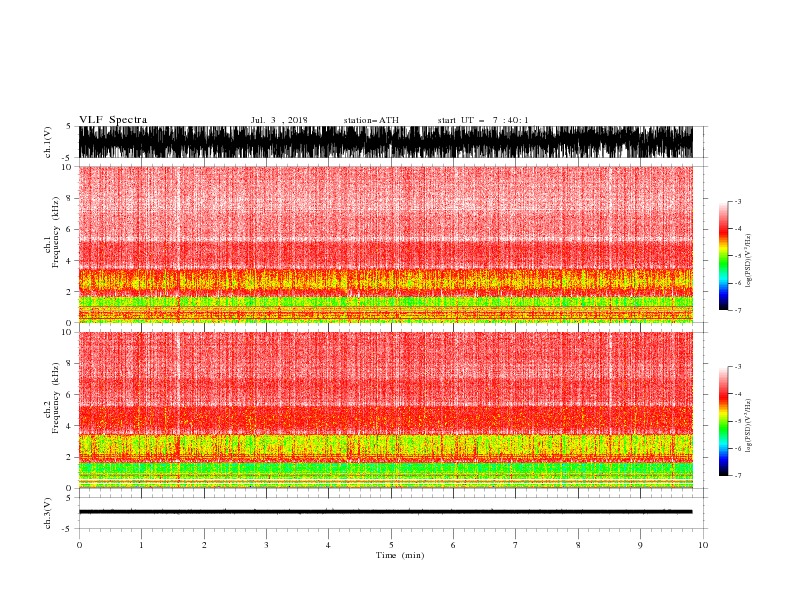Click the '-3' label on upper colorbar
Screen dimensions: 792x612
(737, 201)
